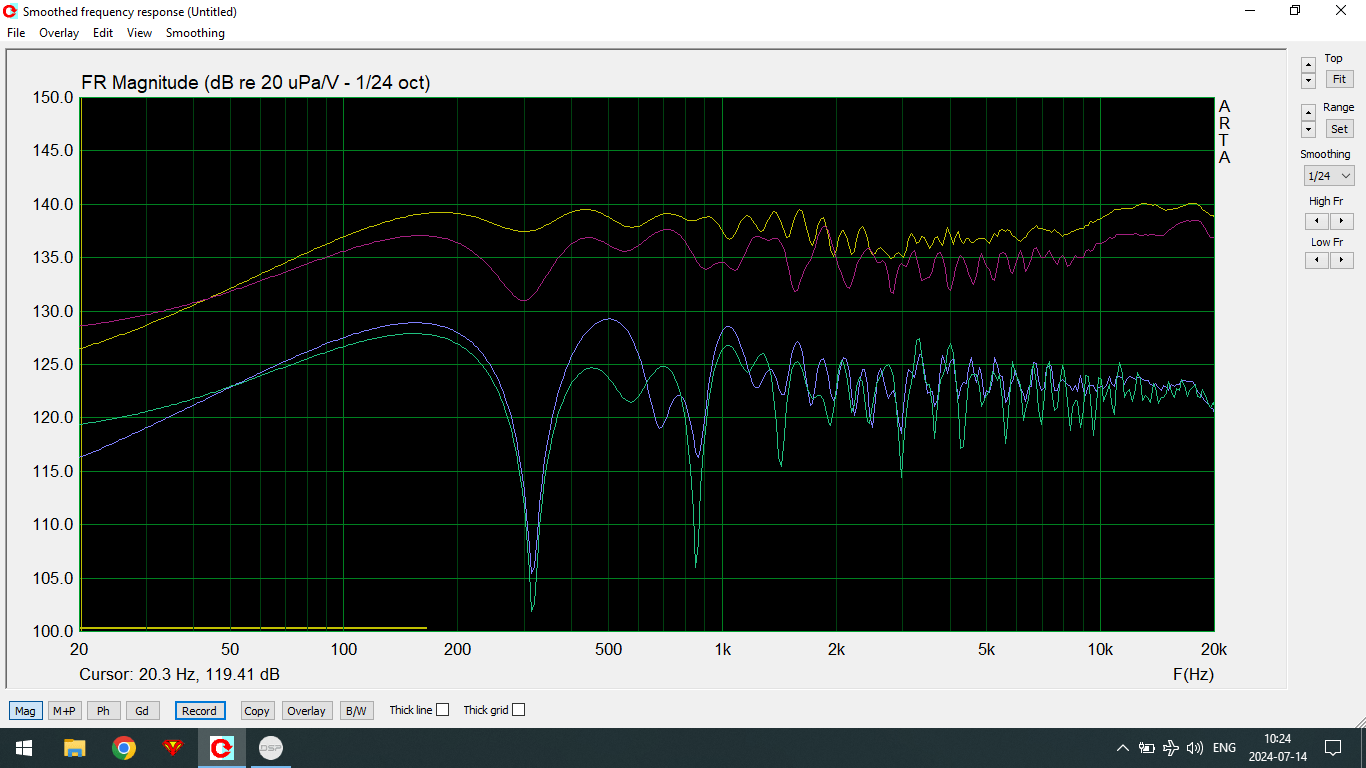Click the Record button

tap(199, 711)
